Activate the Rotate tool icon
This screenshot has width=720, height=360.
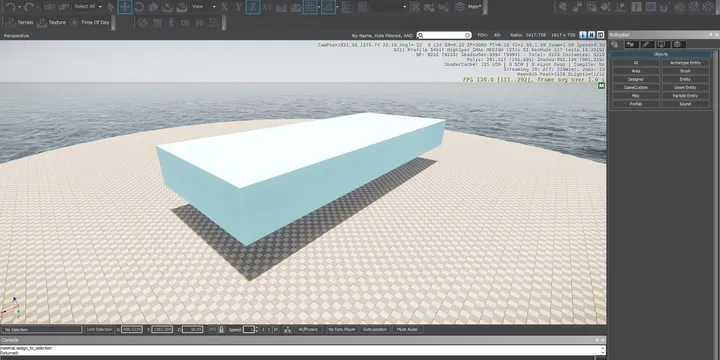point(140,7)
